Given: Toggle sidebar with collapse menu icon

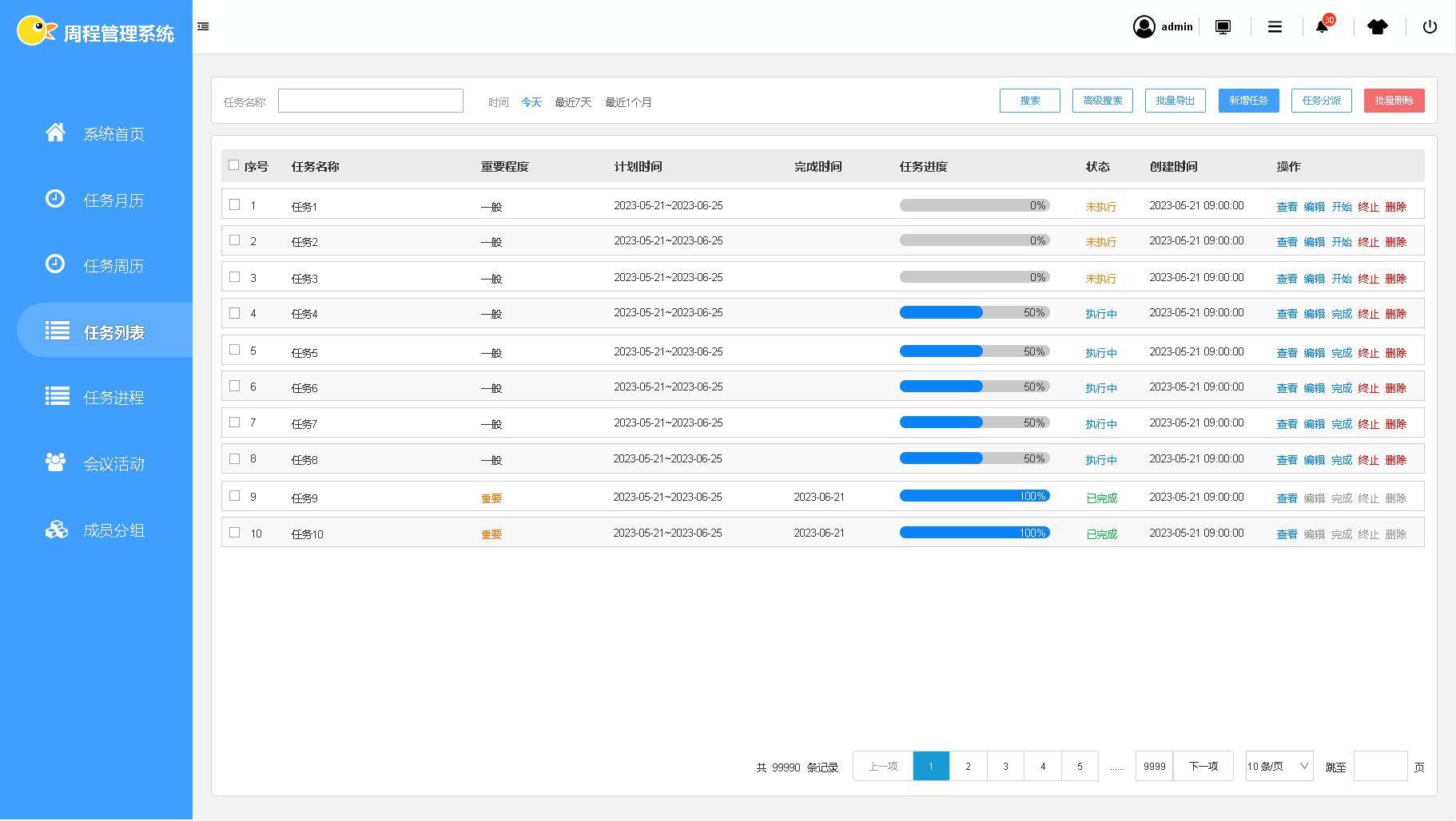Looking at the screenshot, I should [203, 26].
